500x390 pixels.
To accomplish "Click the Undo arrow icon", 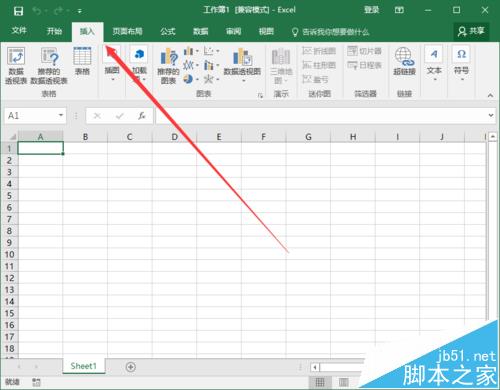I will coord(37,11).
